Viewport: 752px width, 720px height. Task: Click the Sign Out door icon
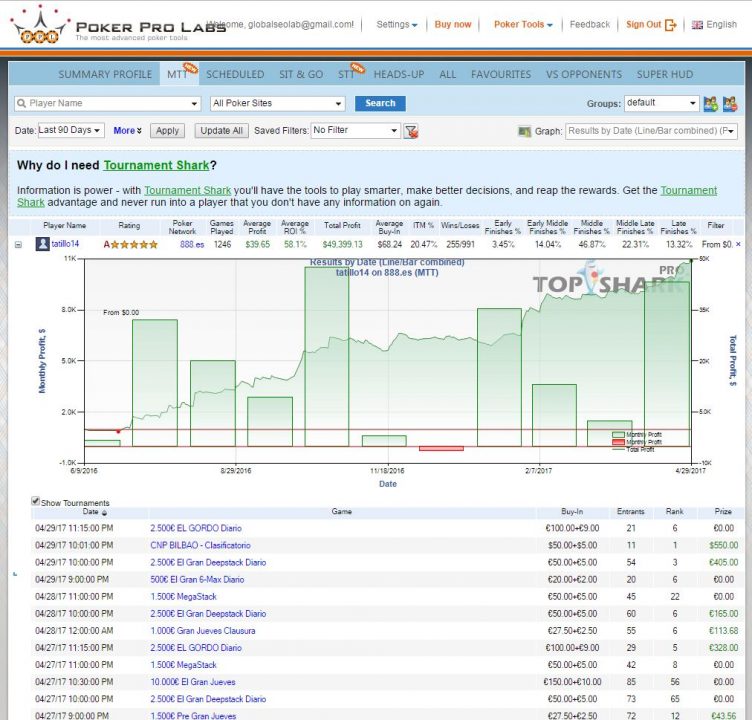point(671,25)
